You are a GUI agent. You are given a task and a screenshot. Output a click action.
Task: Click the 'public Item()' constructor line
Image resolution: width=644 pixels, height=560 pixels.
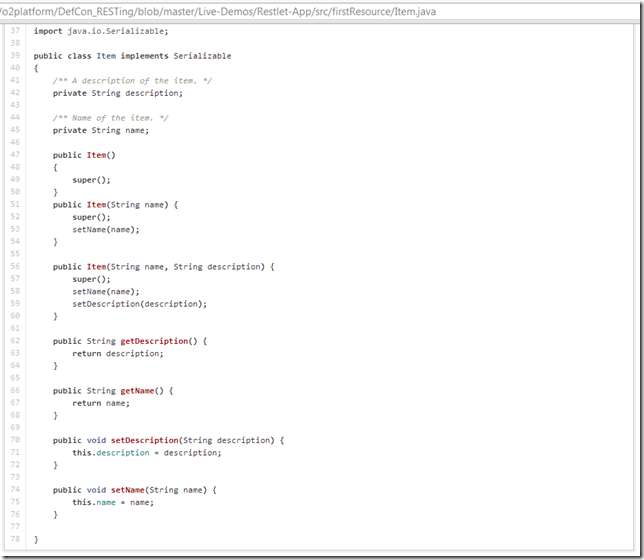point(84,155)
